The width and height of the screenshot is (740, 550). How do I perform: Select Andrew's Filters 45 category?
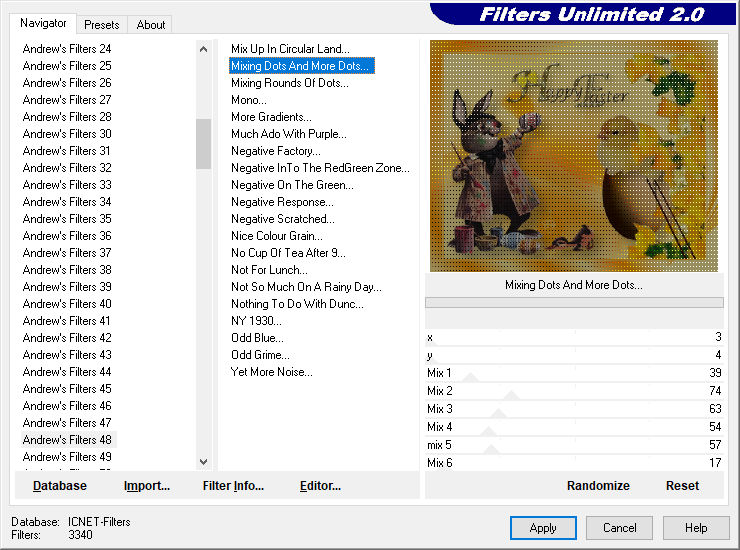[x=67, y=389]
